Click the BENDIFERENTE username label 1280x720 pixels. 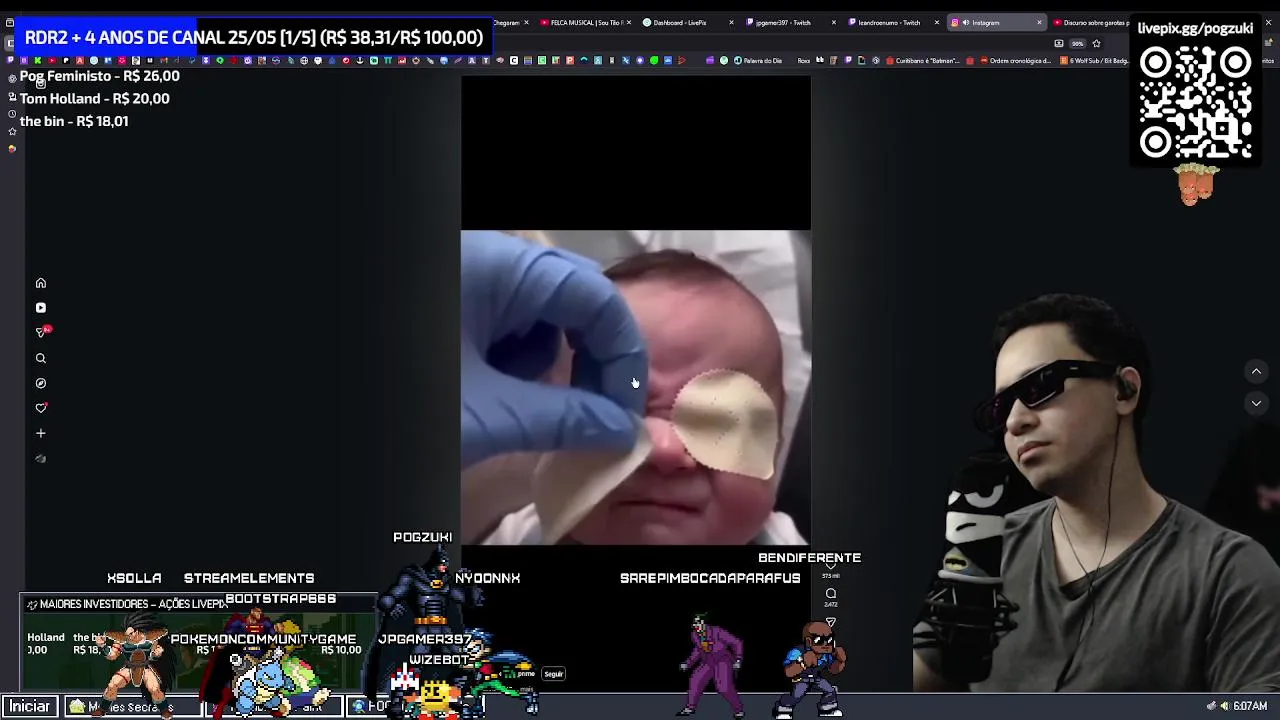coord(809,558)
